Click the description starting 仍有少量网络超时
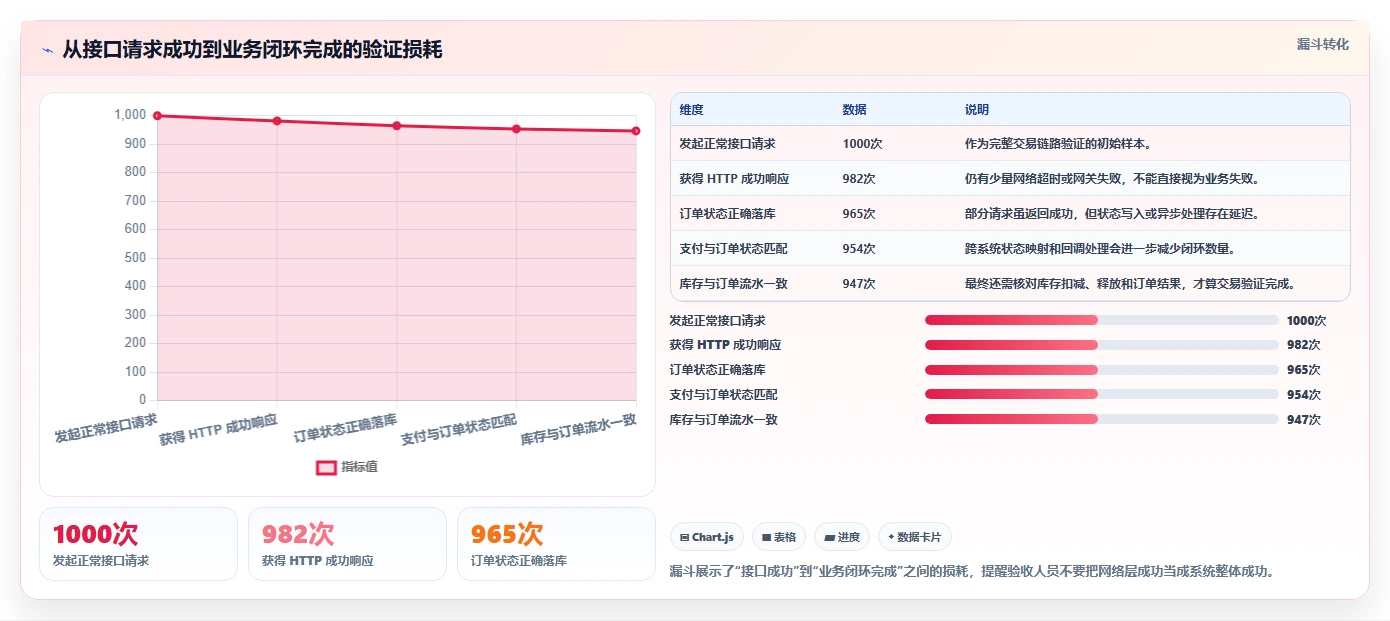This screenshot has height=621, width=1390. click(x=1113, y=179)
